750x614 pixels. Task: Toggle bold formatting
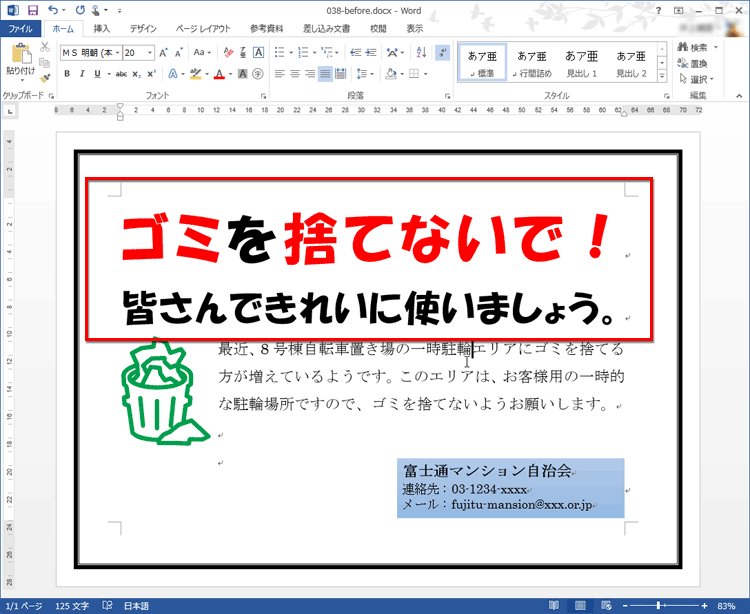point(67,74)
